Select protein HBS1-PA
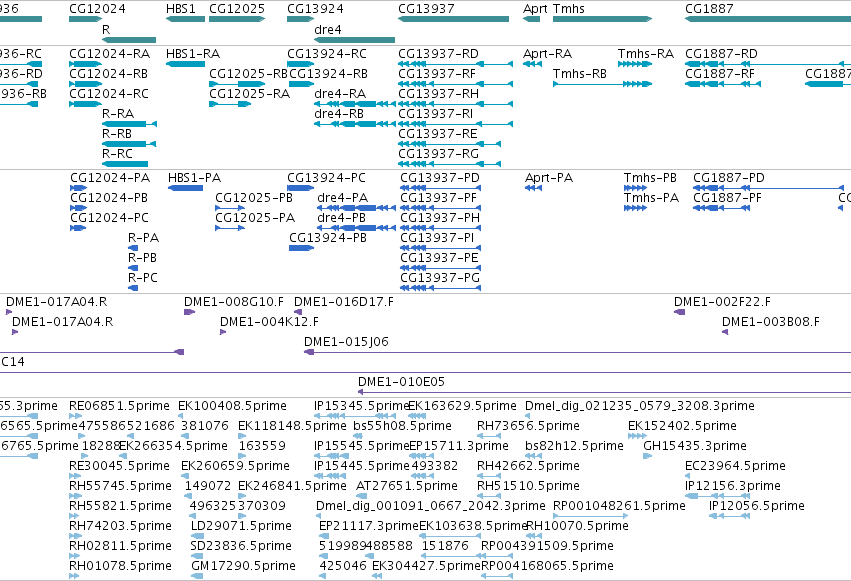 186,188
